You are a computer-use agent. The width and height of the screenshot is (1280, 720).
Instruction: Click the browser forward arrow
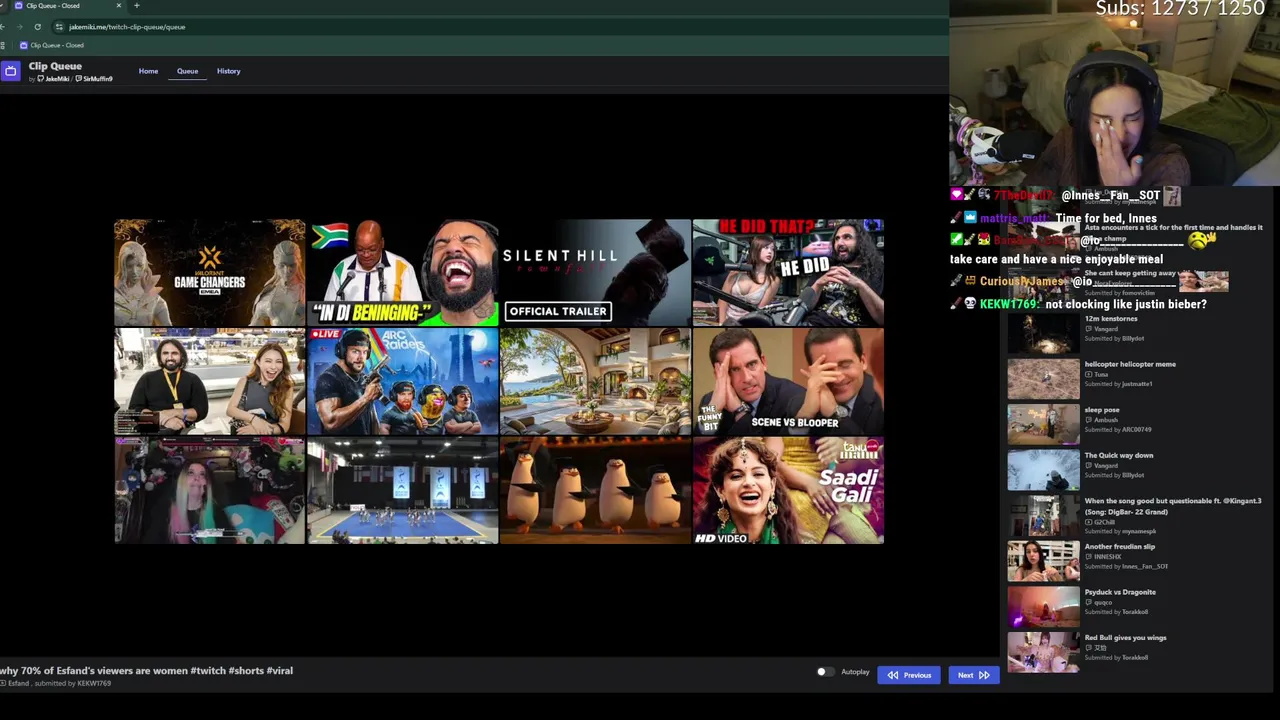click(x=19, y=27)
